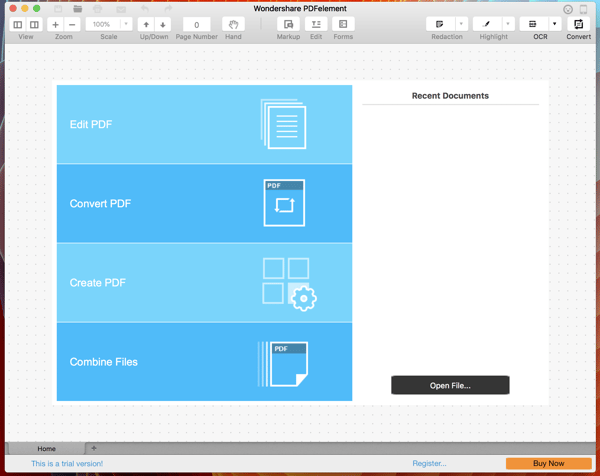The height and width of the screenshot is (476, 600).
Task: Open a file using the folder icon
Action: (78, 9)
